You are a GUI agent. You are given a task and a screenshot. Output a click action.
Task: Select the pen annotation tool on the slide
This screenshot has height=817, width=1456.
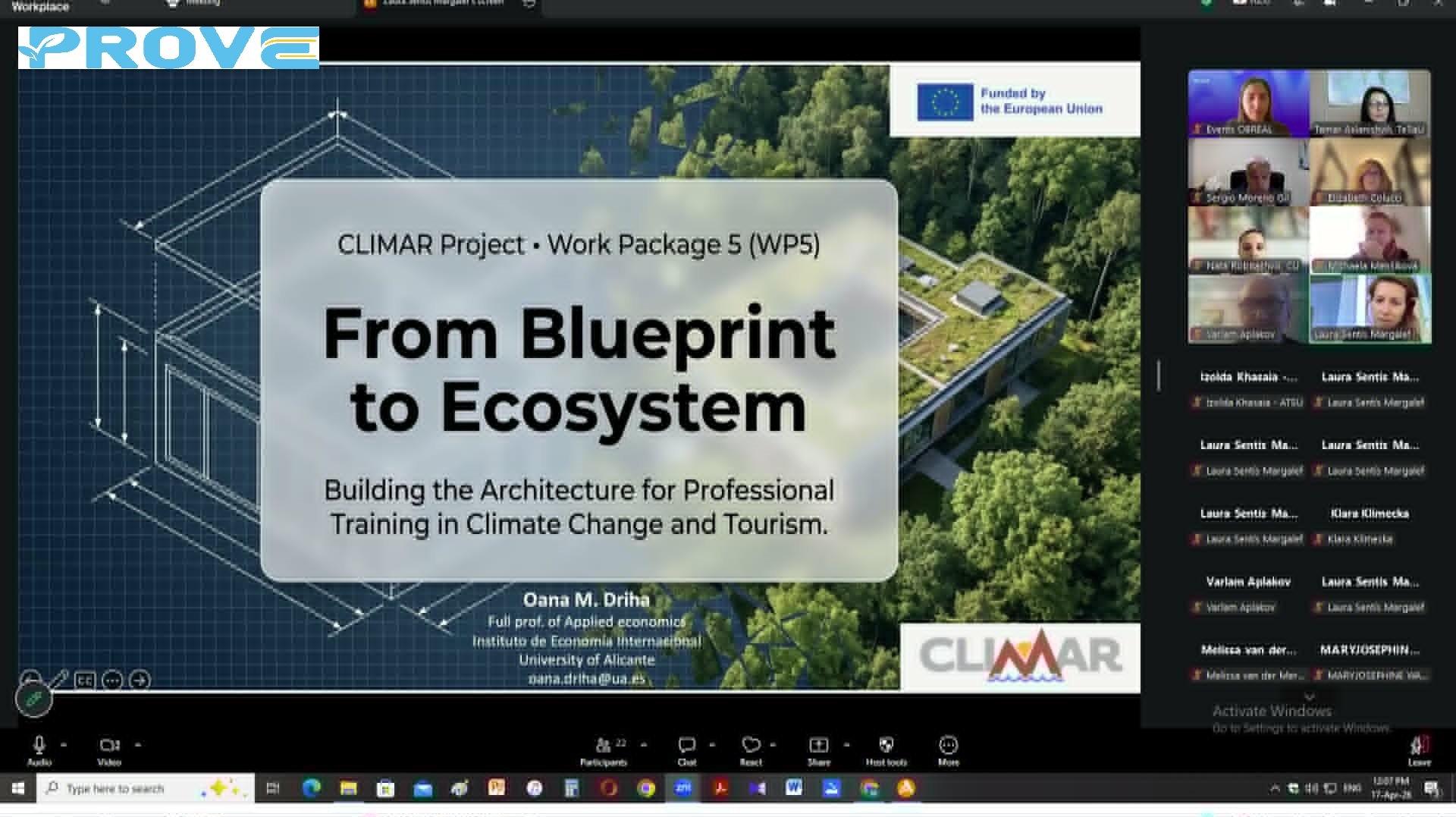[58, 679]
